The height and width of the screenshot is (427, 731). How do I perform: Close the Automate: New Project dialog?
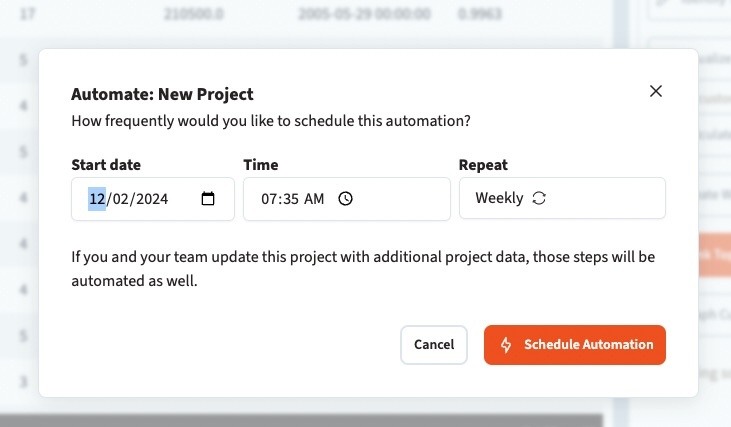click(x=656, y=91)
